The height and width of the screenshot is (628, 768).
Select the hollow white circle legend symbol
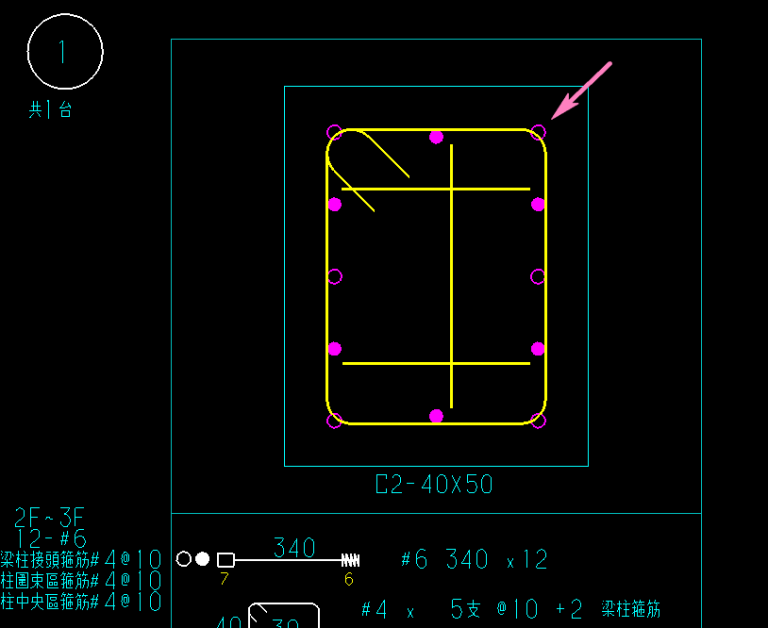point(184,559)
